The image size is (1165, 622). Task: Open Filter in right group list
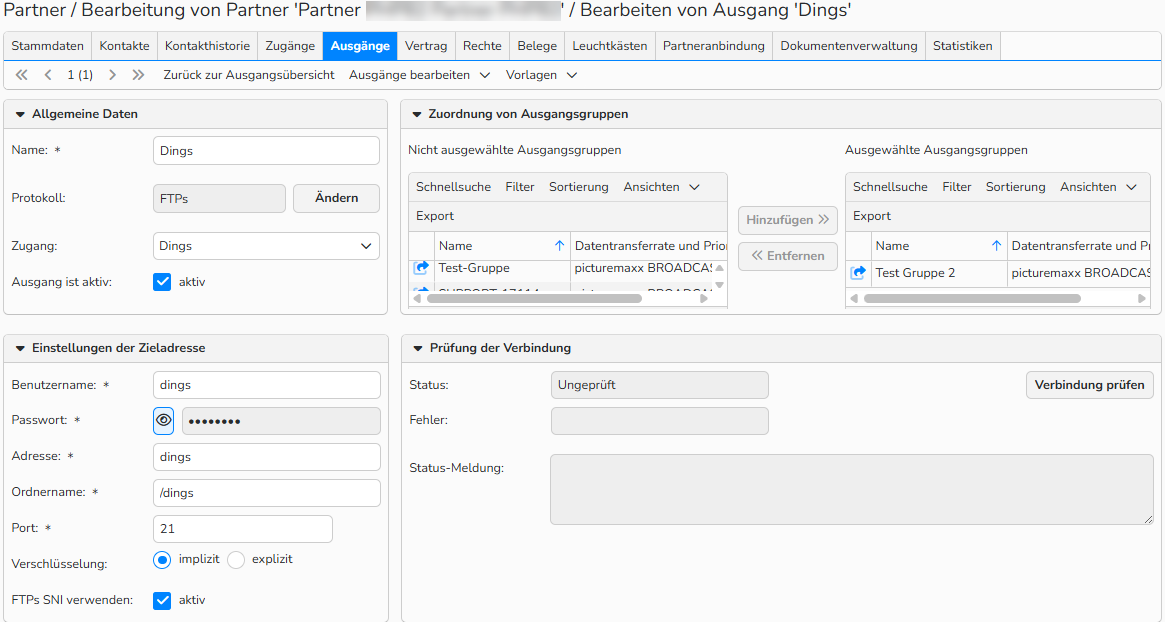point(956,187)
